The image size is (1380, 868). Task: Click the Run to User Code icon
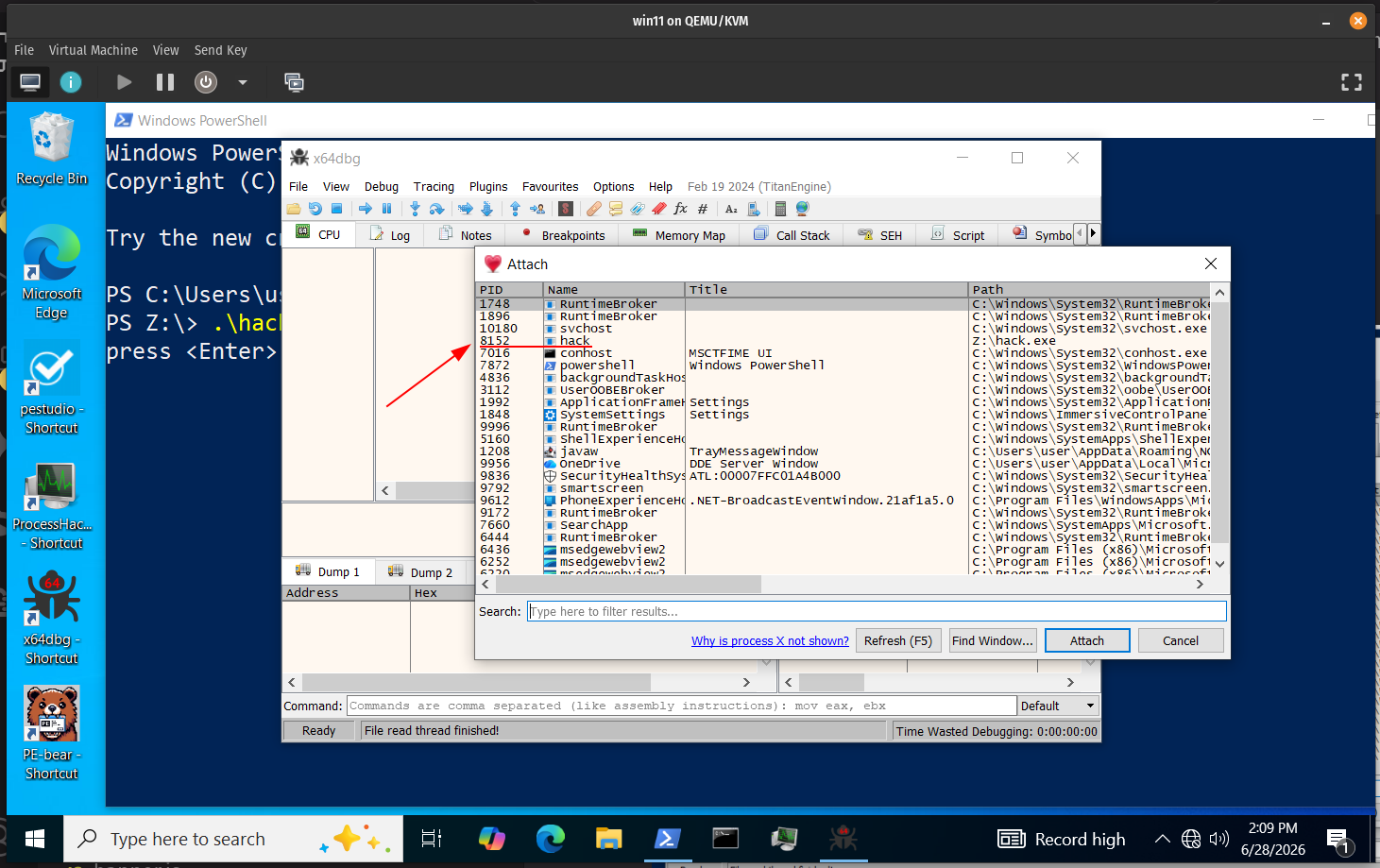click(537, 209)
